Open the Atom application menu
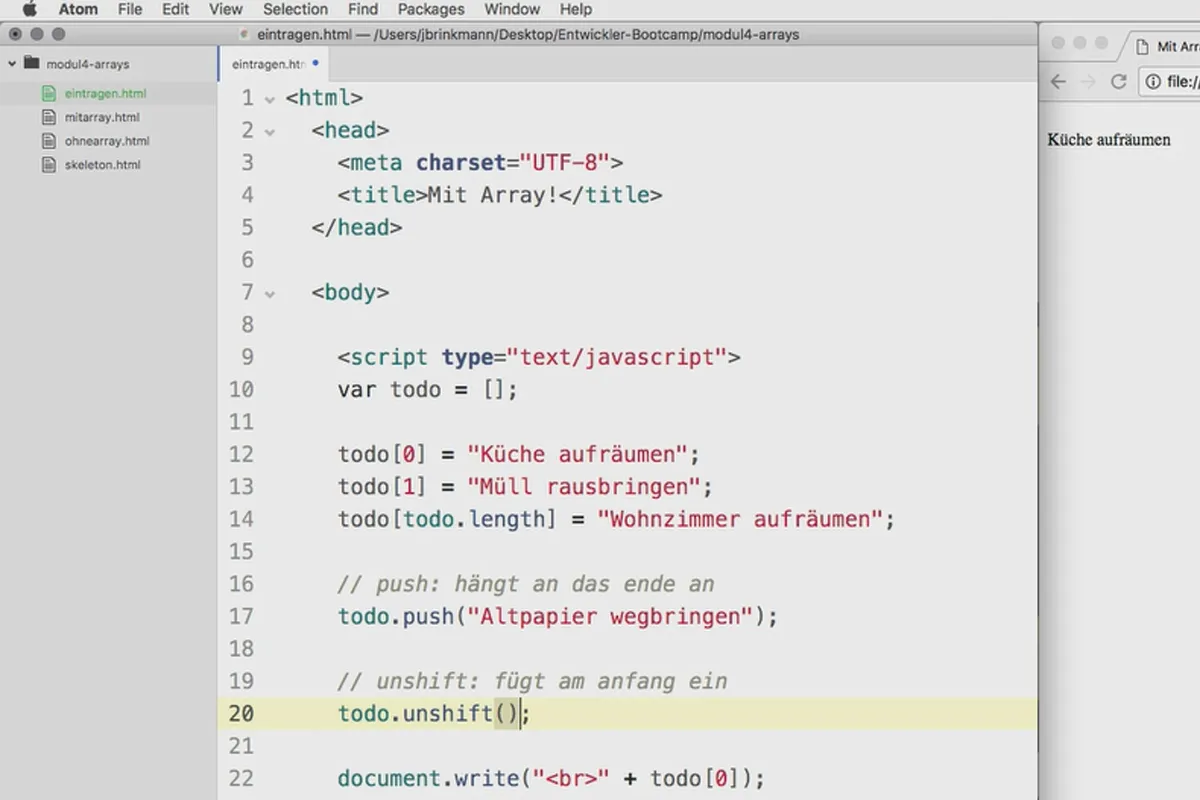 [78, 9]
